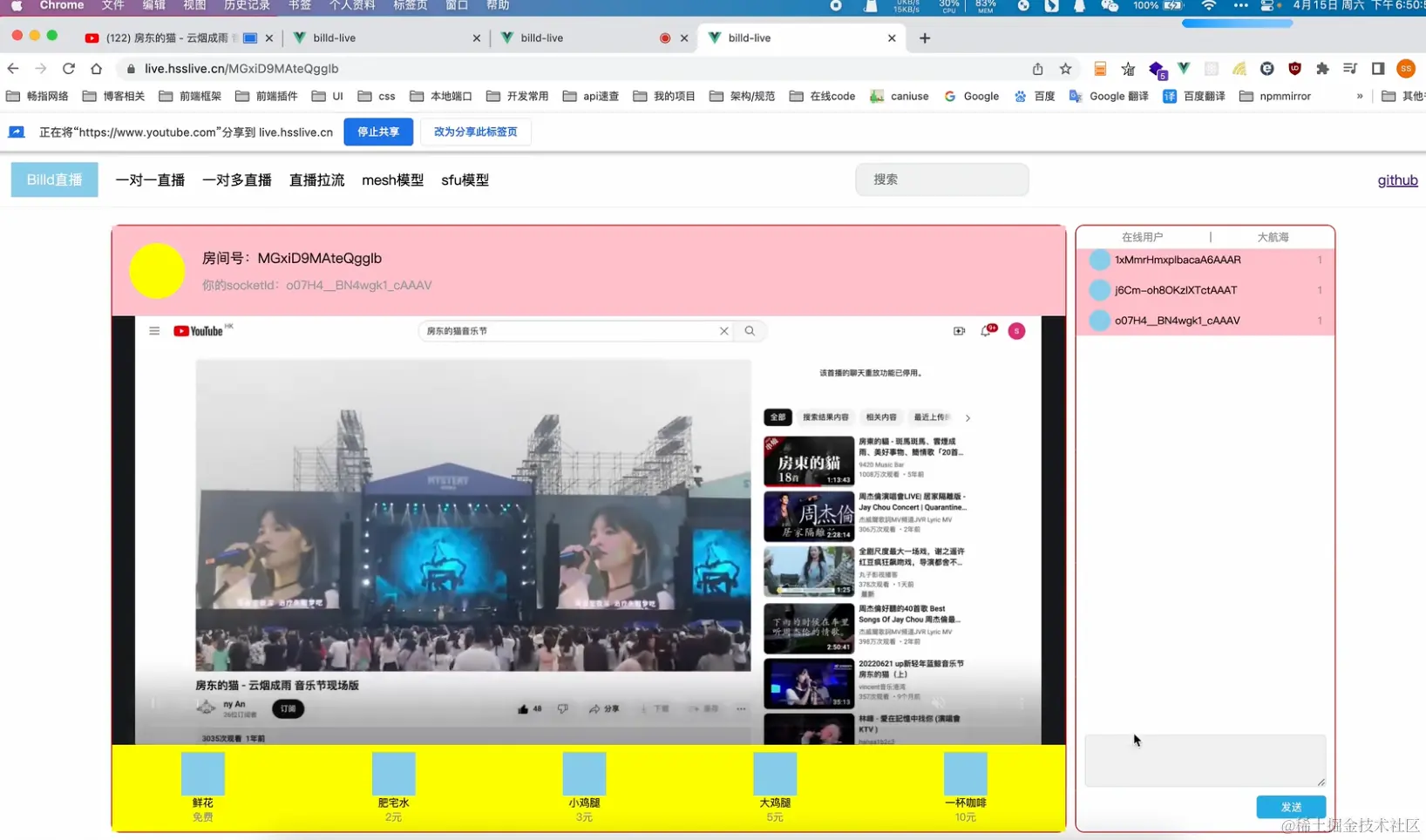
Task: Select the 大航海 tab
Action: coord(1273,237)
